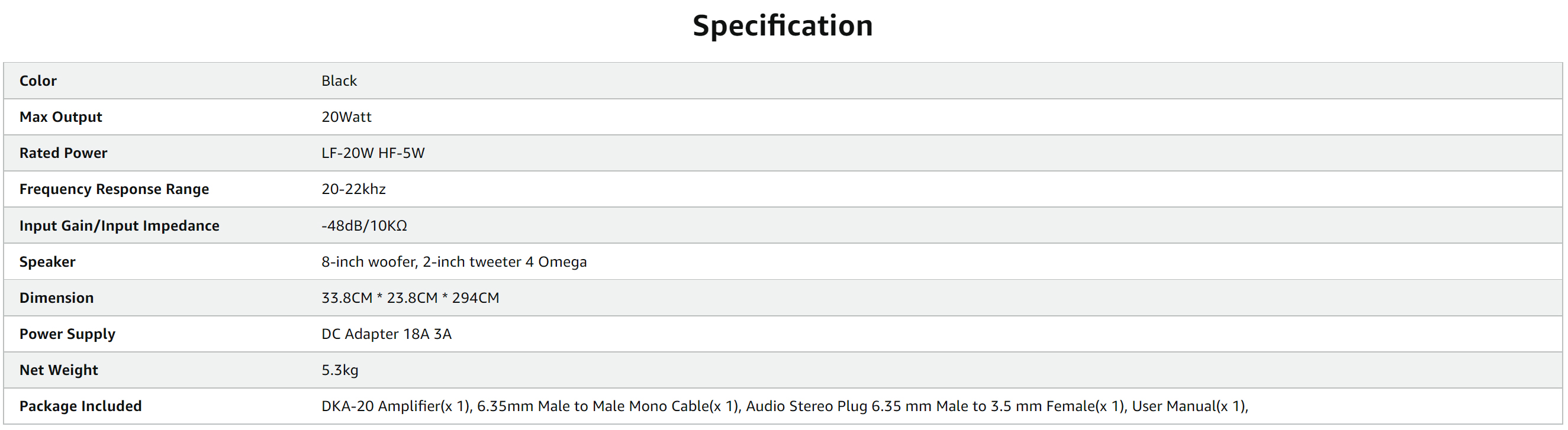Click the Frequency Response Range label
This screenshot has width=1568, height=430.
[x=114, y=189]
